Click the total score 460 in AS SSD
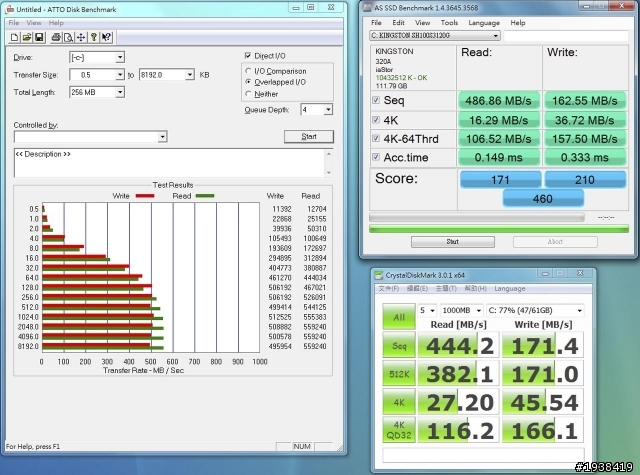The height and width of the screenshot is (475, 640). tap(543, 199)
